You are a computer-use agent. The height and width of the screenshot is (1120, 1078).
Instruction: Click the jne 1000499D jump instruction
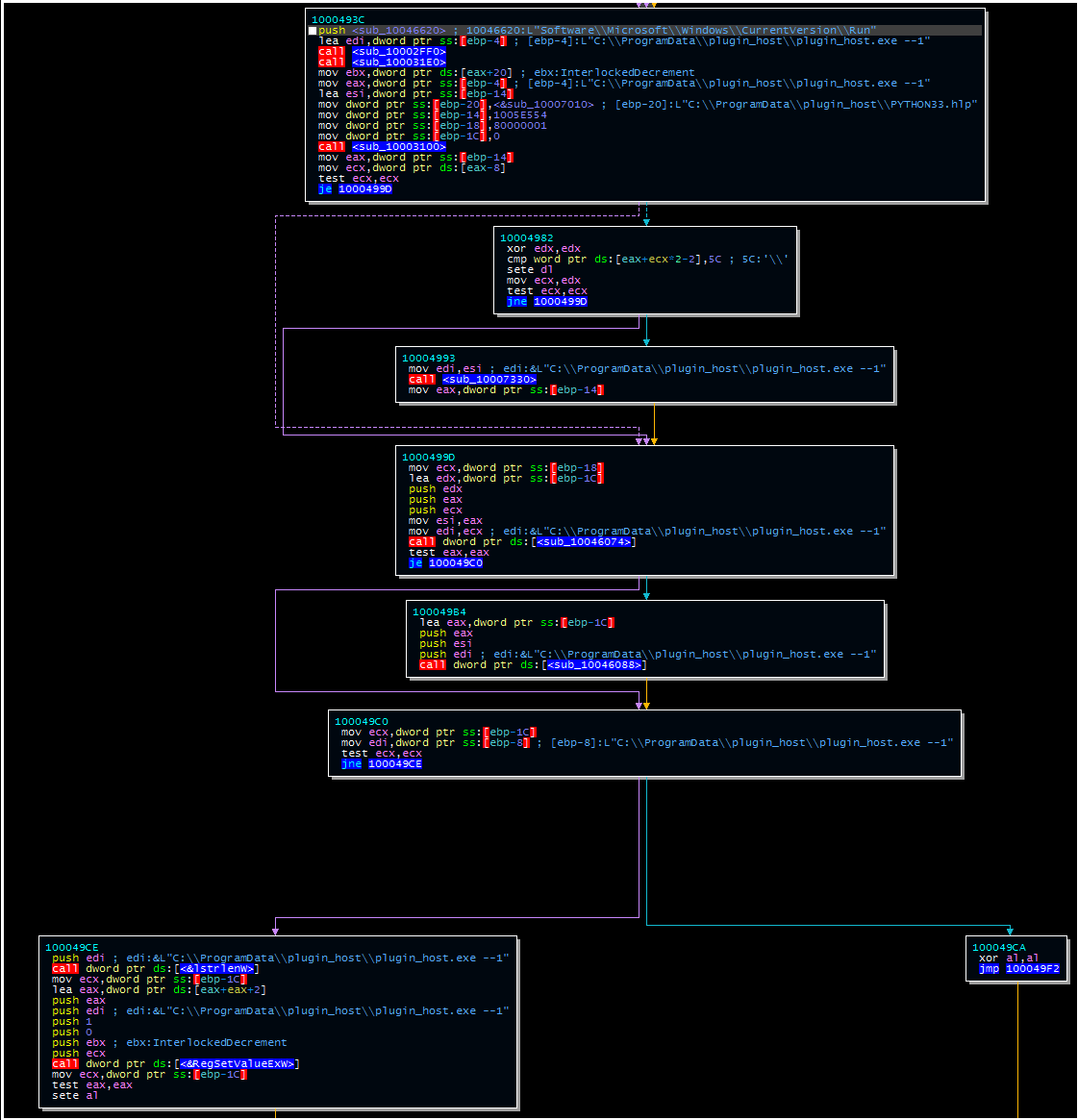[546, 302]
